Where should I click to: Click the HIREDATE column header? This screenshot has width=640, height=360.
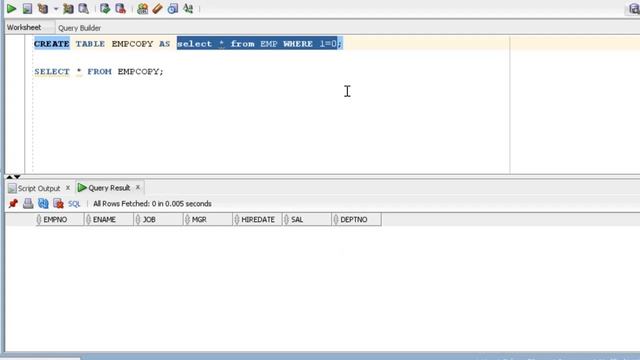point(258,220)
